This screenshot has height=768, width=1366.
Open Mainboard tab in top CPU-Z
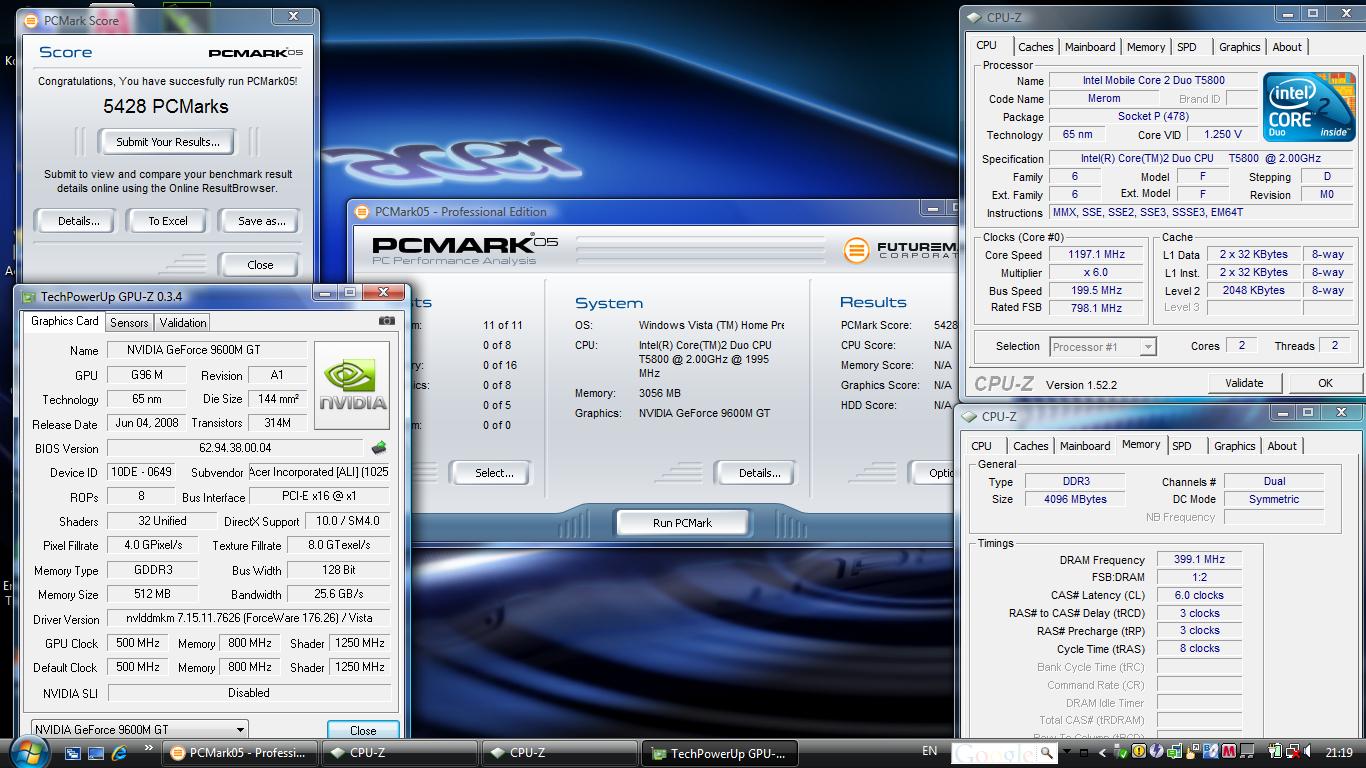(1090, 47)
